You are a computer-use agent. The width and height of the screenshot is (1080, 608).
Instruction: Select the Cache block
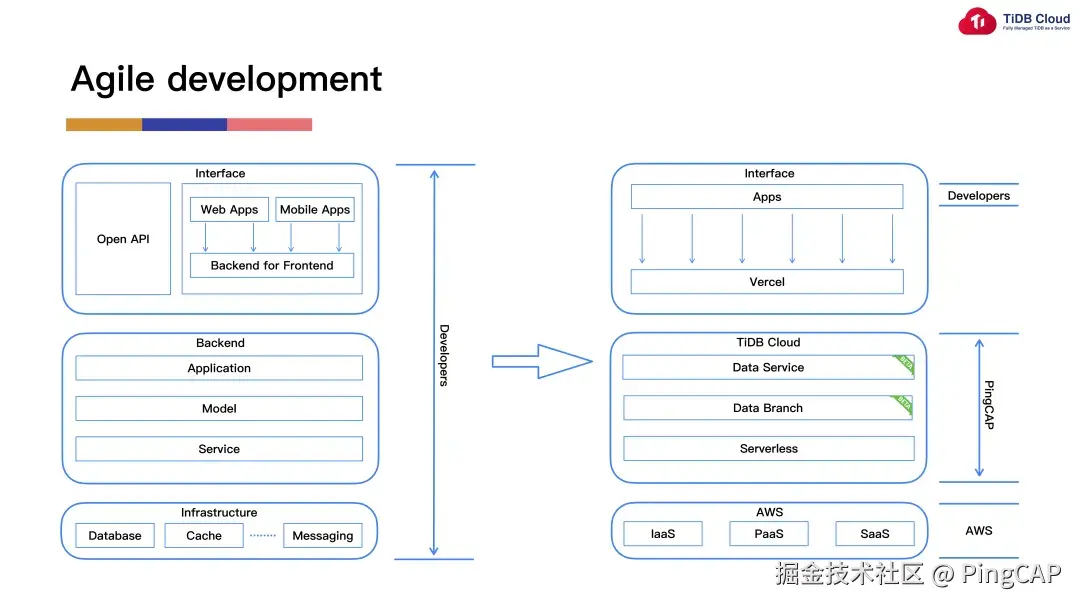(x=203, y=535)
